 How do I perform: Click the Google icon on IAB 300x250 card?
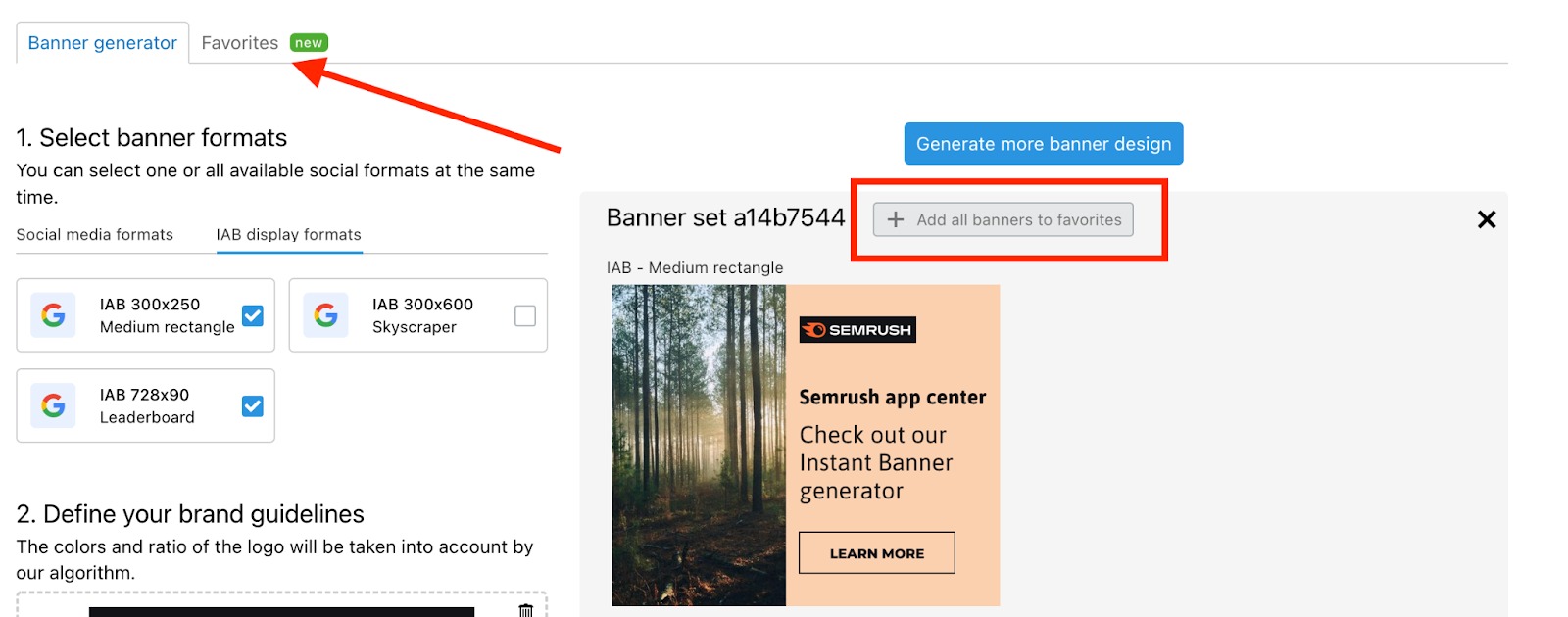53,315
